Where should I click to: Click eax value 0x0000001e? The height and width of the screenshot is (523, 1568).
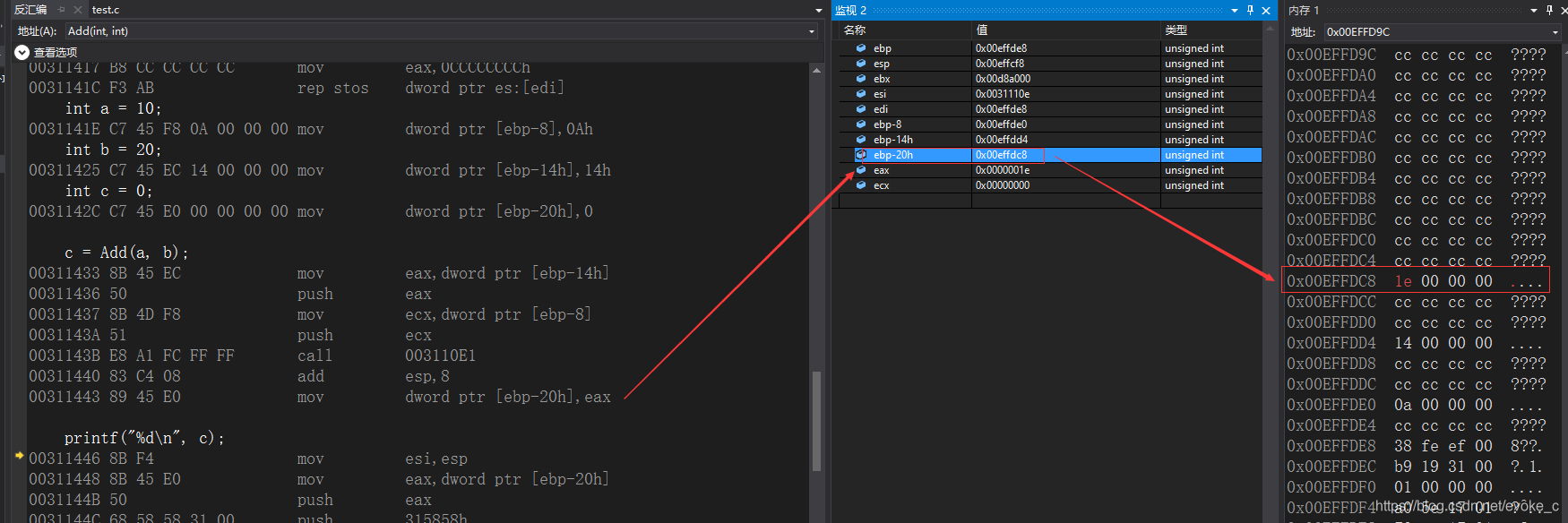[1002, 170]
